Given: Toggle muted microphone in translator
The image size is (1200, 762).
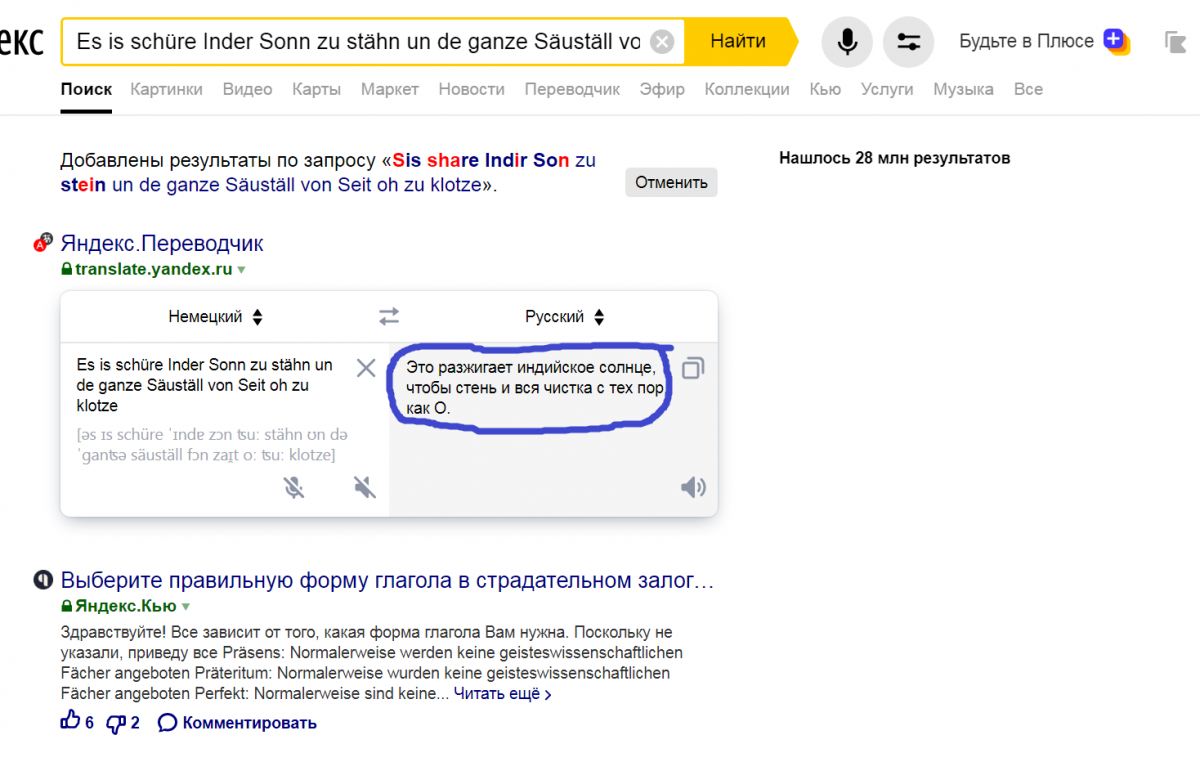Looking at the screenshot, I should (294, 487).
